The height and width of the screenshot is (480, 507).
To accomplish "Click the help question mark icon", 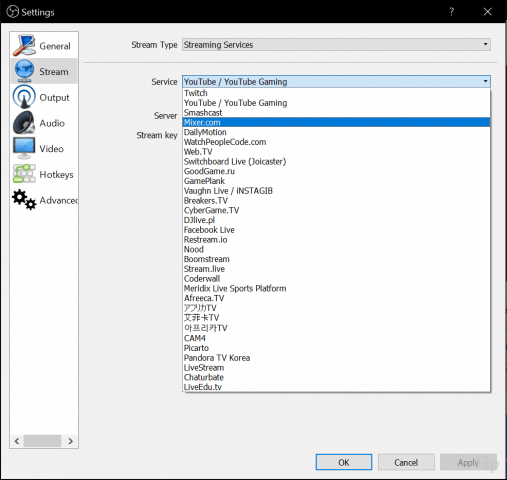I will pos(452,12).
